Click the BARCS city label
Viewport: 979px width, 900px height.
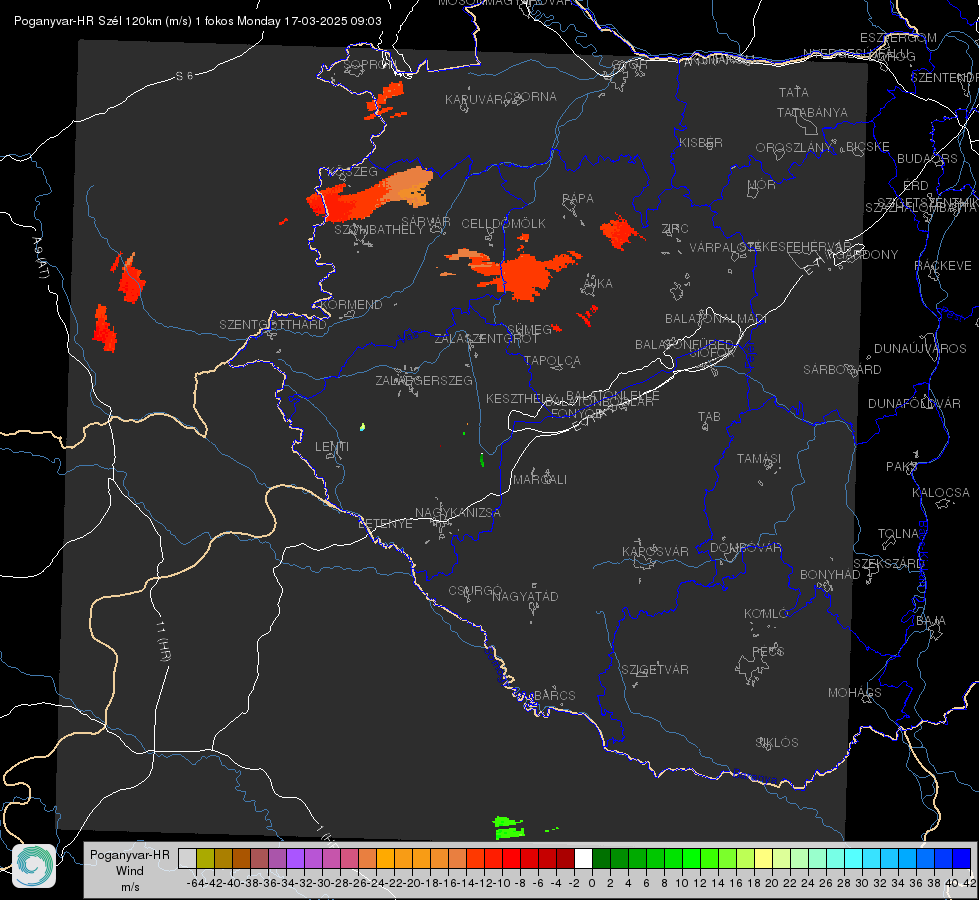coord(555,695)
